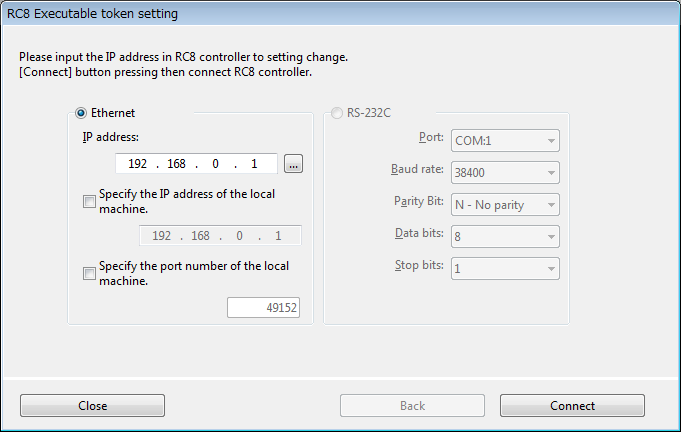This screenshot has width=681, height=432.
Task: Enable specifying the local machine IP address
Action: point(90,201)
